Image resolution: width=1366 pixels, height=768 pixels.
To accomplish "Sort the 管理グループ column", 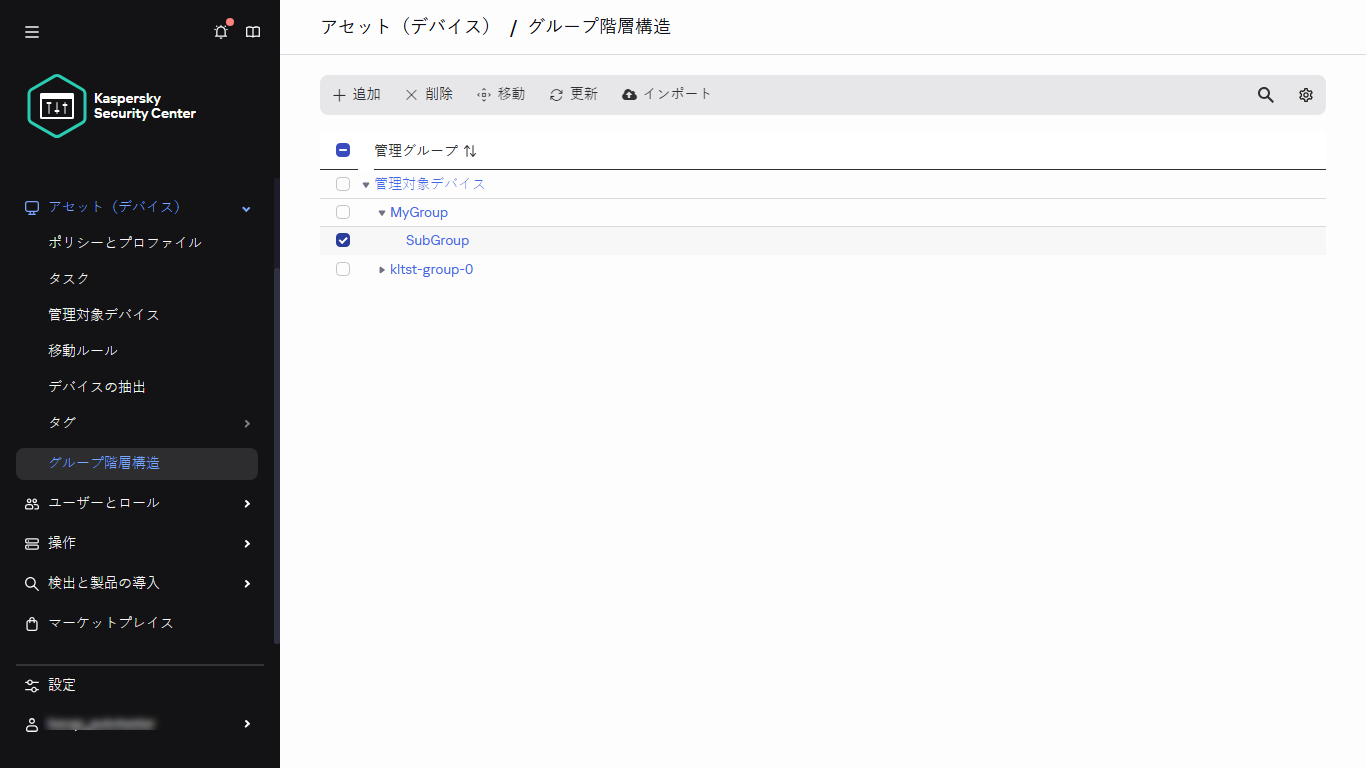I will [x=470, y=150].
